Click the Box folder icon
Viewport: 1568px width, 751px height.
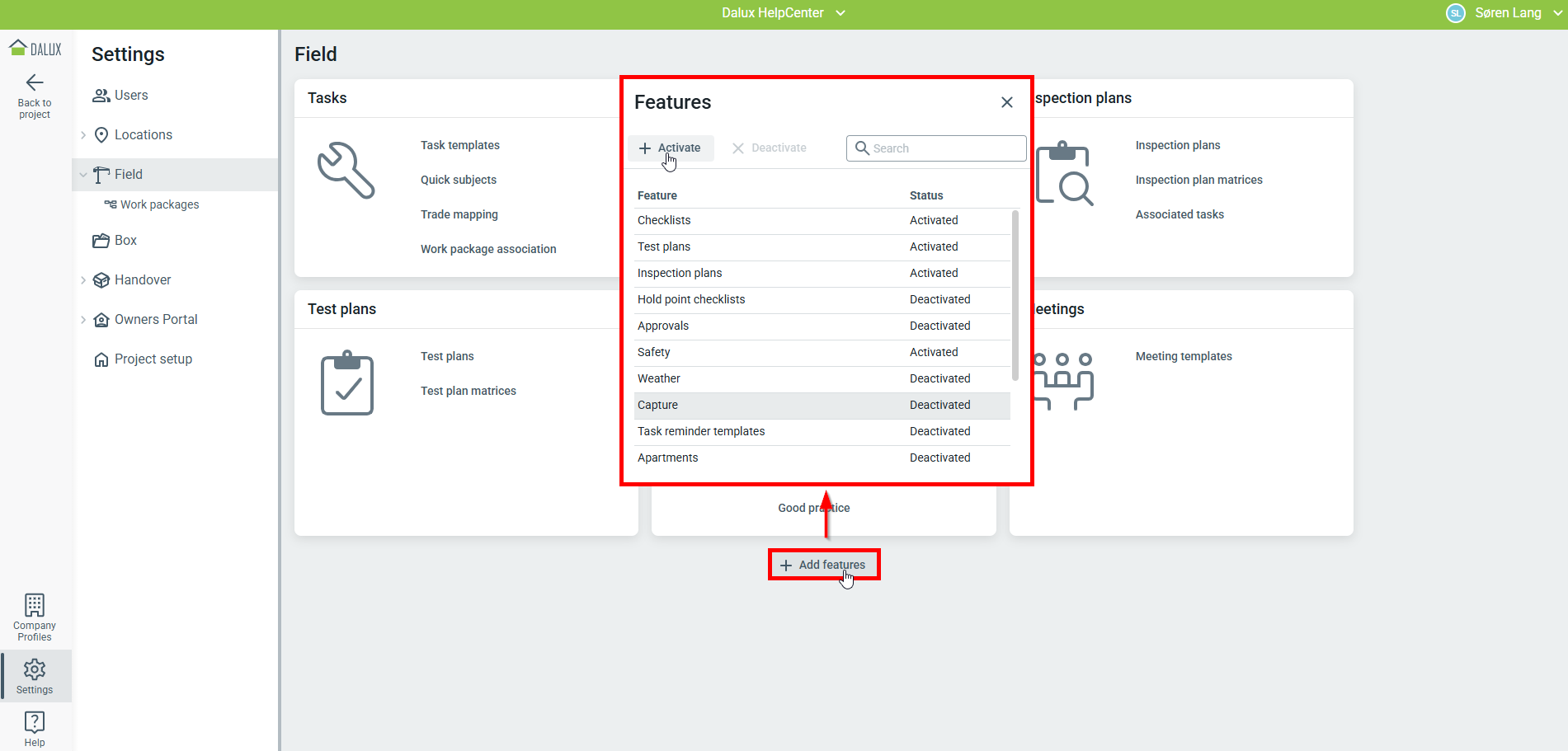tap(101, 241)
